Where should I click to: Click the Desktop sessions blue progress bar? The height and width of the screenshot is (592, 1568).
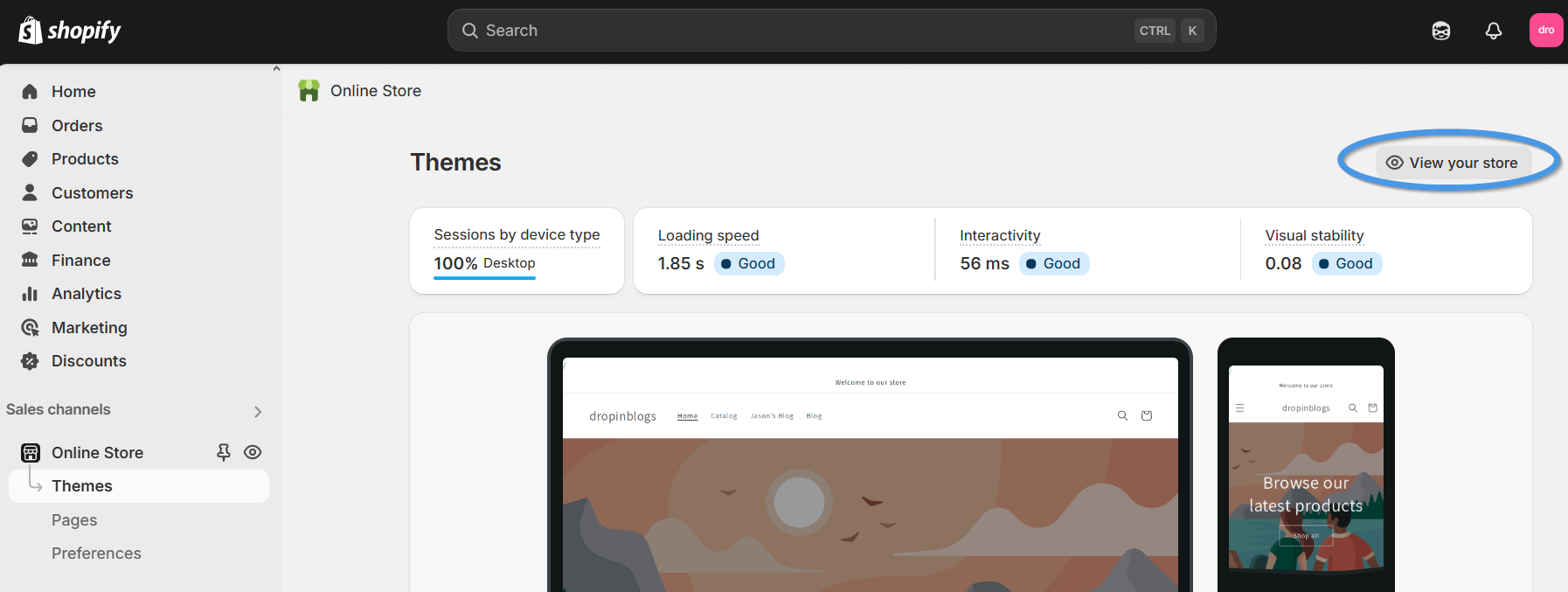(484, 278)
